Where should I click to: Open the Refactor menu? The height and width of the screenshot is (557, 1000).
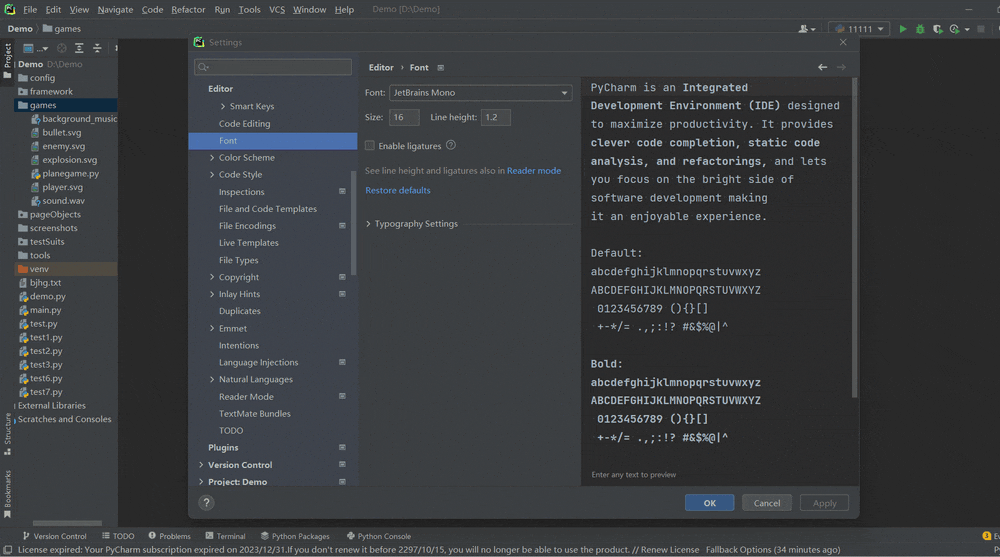coord(188,9)
